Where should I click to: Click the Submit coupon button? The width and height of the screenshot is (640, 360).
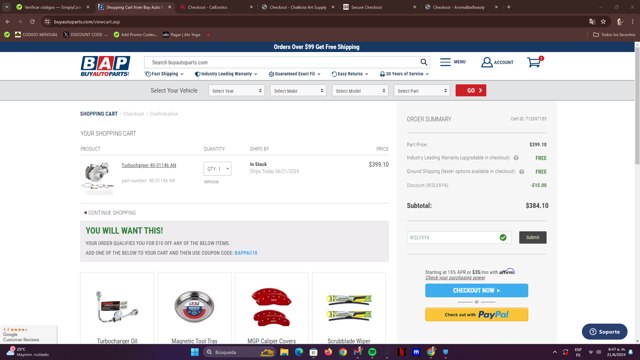pos(533,238)
